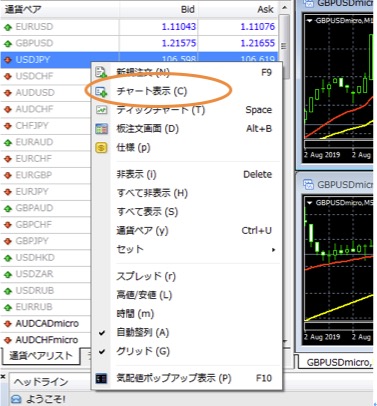The width and height of the screenshot is (377, 406).
Task: Click GBPUSD ask value 1.21655
Action: [258, 43]
